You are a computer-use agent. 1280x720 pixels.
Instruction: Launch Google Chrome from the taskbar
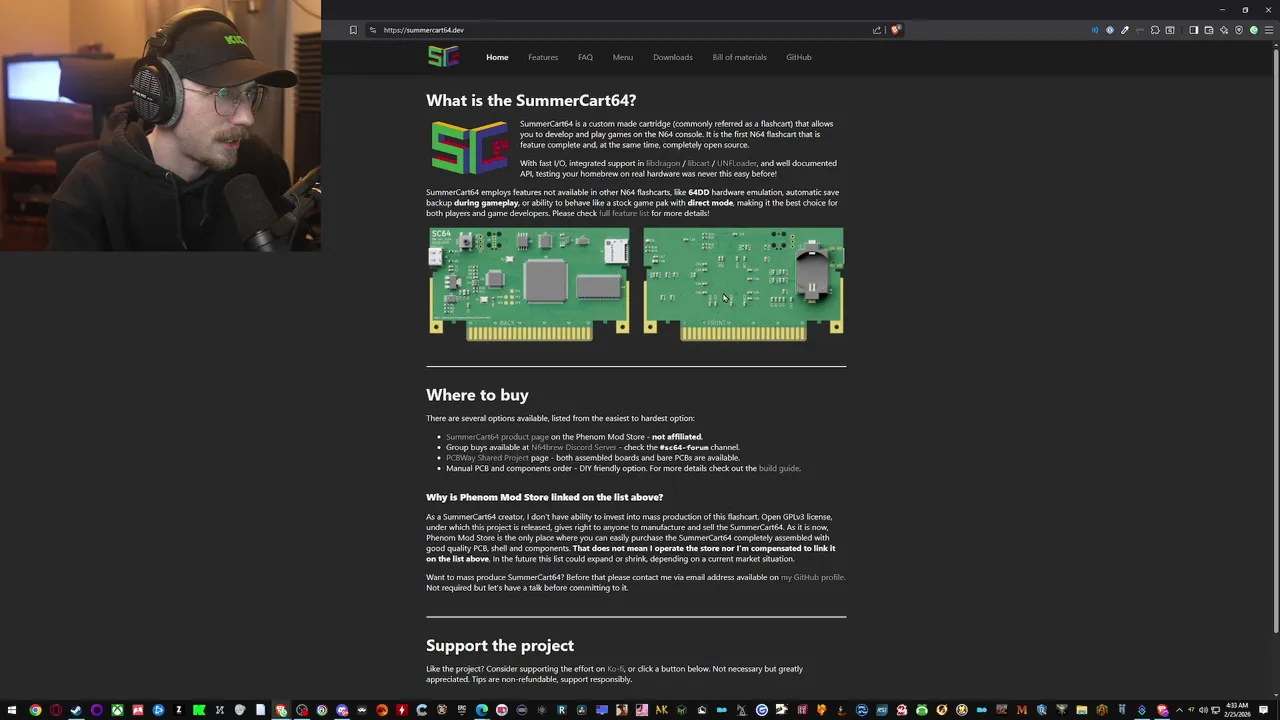point(35,710)
